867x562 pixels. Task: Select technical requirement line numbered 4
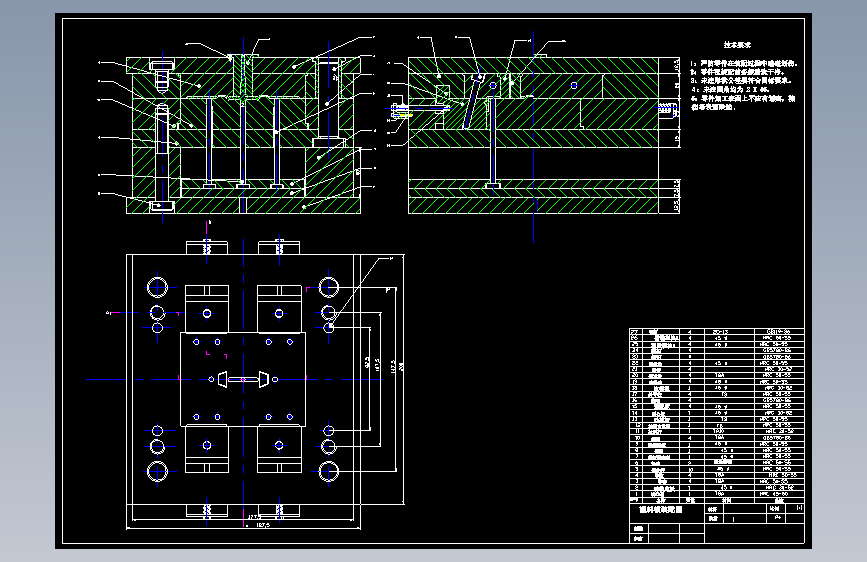[x=730, y=89]
